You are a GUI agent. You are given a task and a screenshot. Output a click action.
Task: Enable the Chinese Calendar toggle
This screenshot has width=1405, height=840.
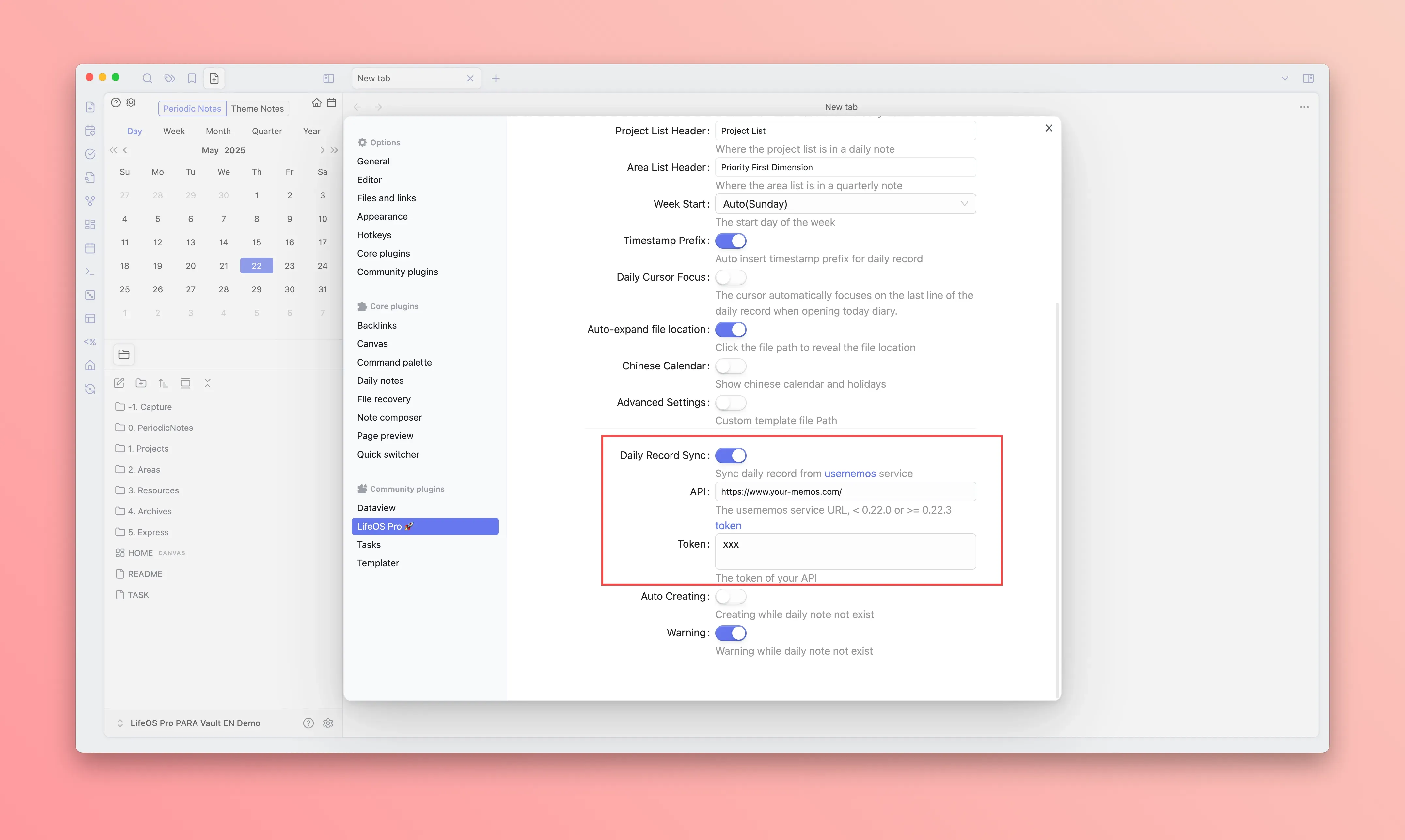pyautogui.click(x=730, y=366)
